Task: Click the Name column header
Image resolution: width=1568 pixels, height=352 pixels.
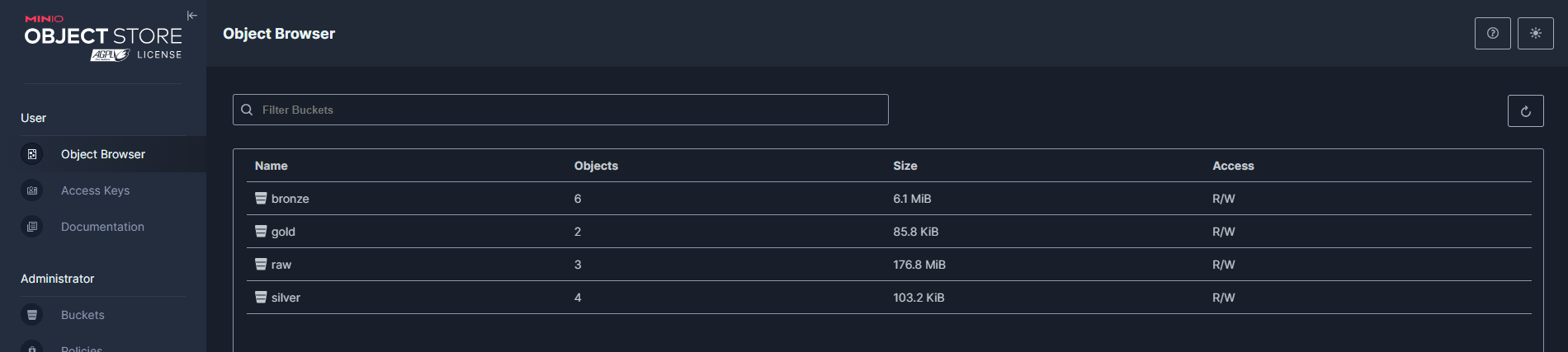Action: click(x=272, y=166)
